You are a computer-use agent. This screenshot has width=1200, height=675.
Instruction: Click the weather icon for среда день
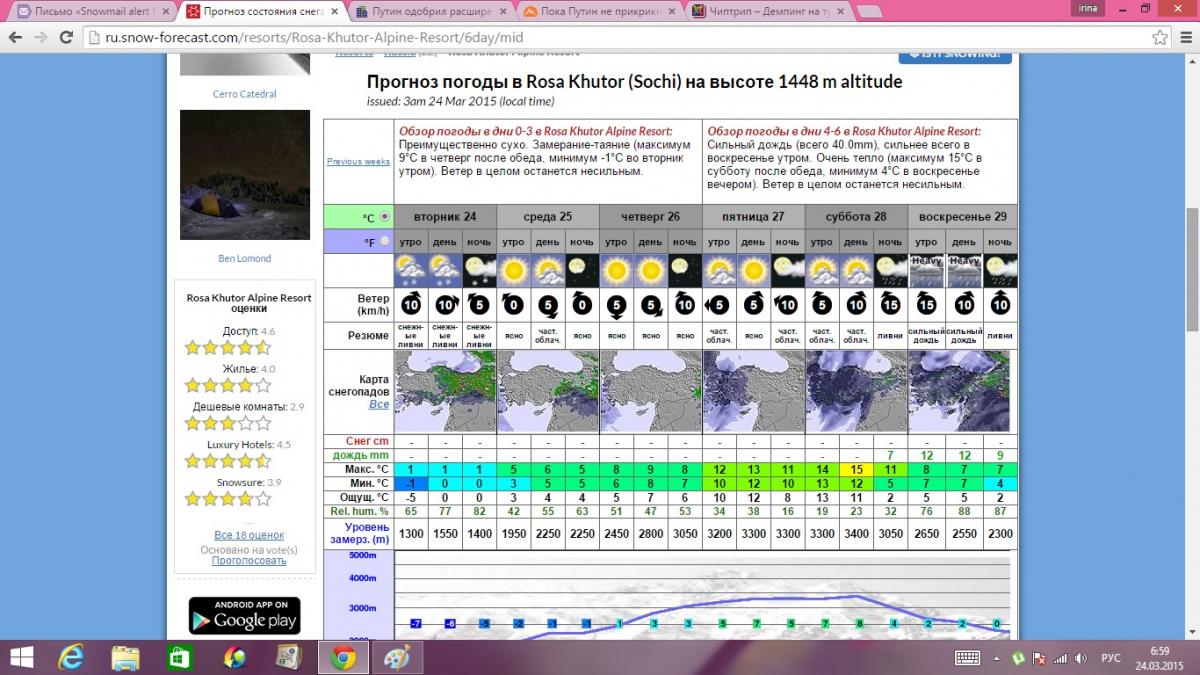pos(548,270)
